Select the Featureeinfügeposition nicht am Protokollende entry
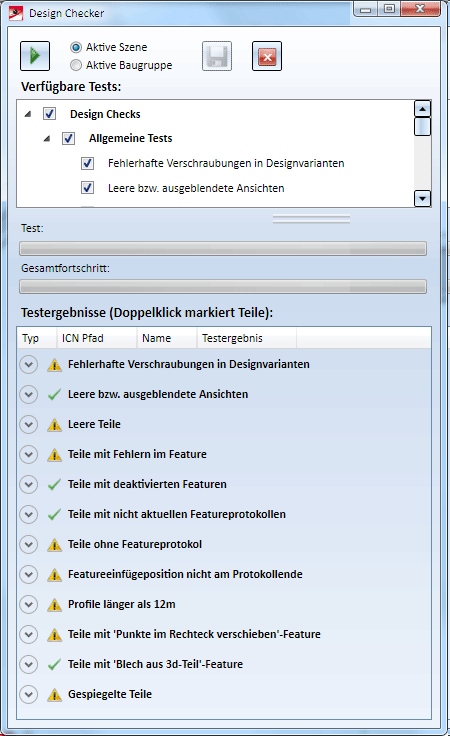 [185, 574]
